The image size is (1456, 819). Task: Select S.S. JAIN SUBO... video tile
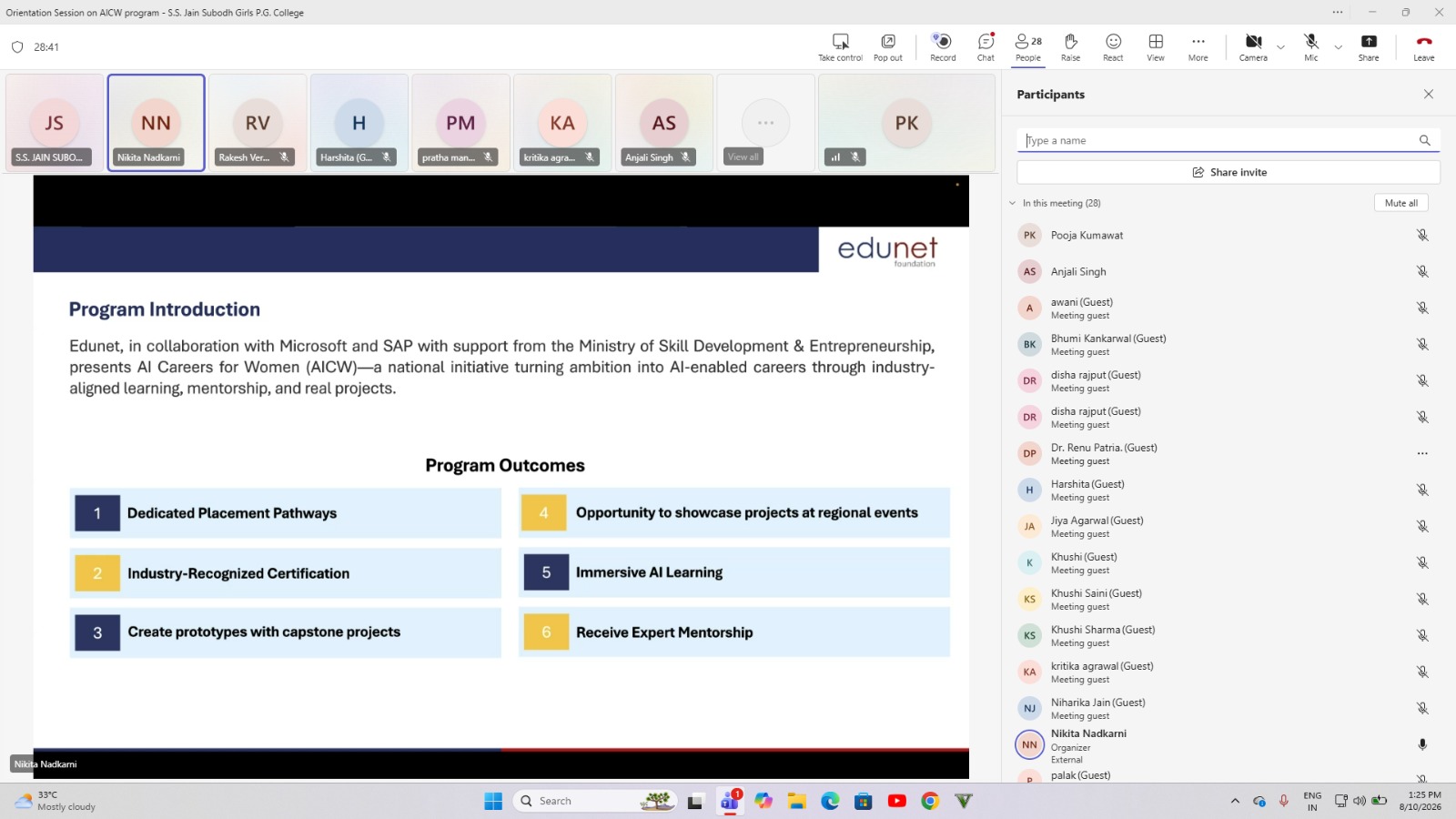pos(55,123)
